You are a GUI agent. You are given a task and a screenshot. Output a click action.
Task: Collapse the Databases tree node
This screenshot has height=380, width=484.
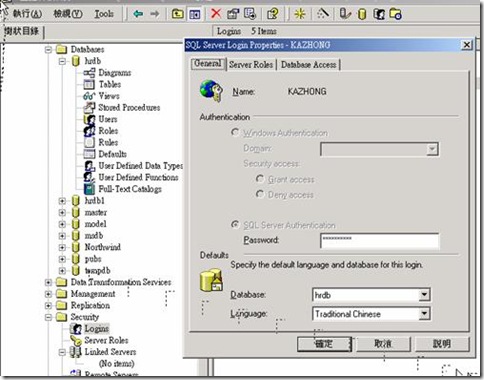pyautogui.click(x=48, y=50)
